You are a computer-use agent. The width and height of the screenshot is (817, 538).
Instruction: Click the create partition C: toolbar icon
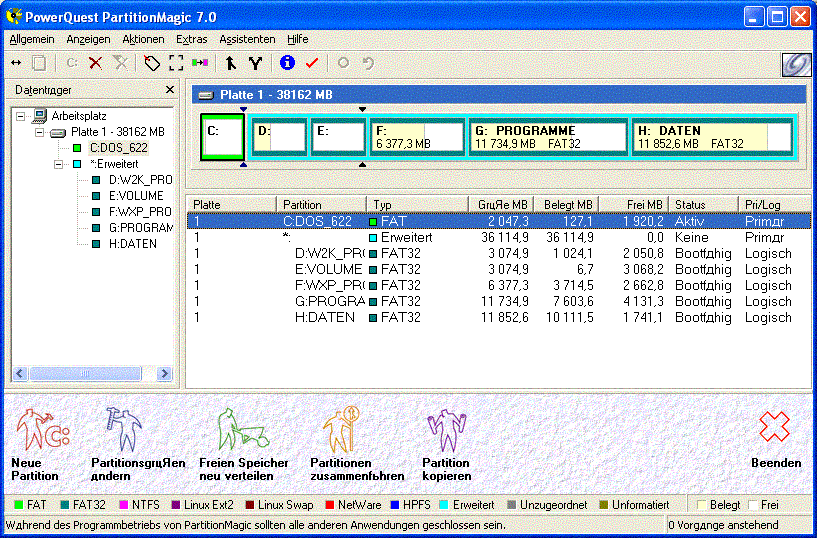pos(72,63)
